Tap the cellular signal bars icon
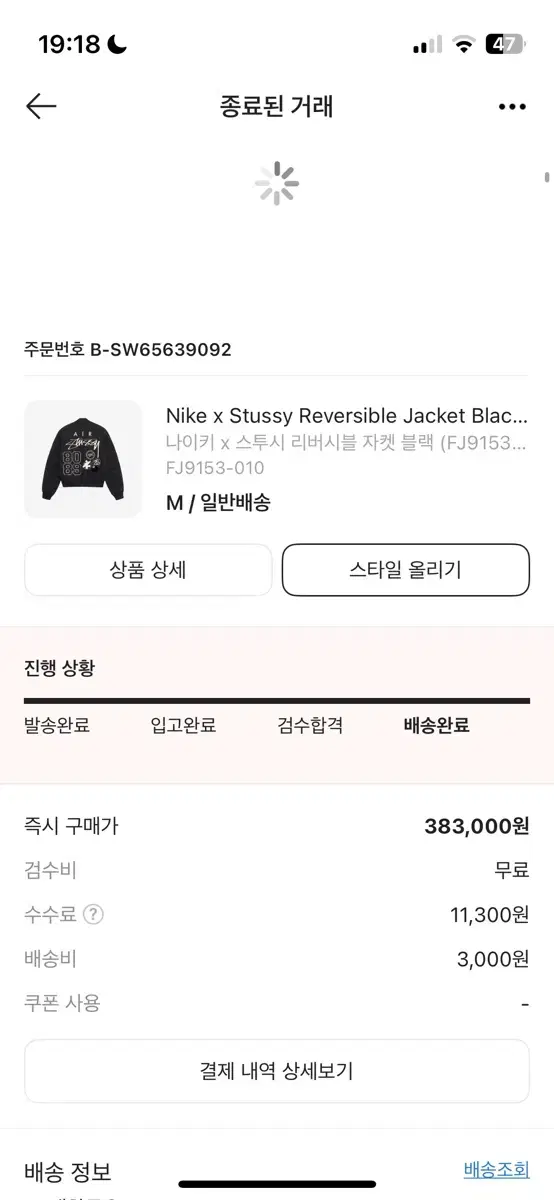This screenshot has height=1200, width=554. point(427,45)
